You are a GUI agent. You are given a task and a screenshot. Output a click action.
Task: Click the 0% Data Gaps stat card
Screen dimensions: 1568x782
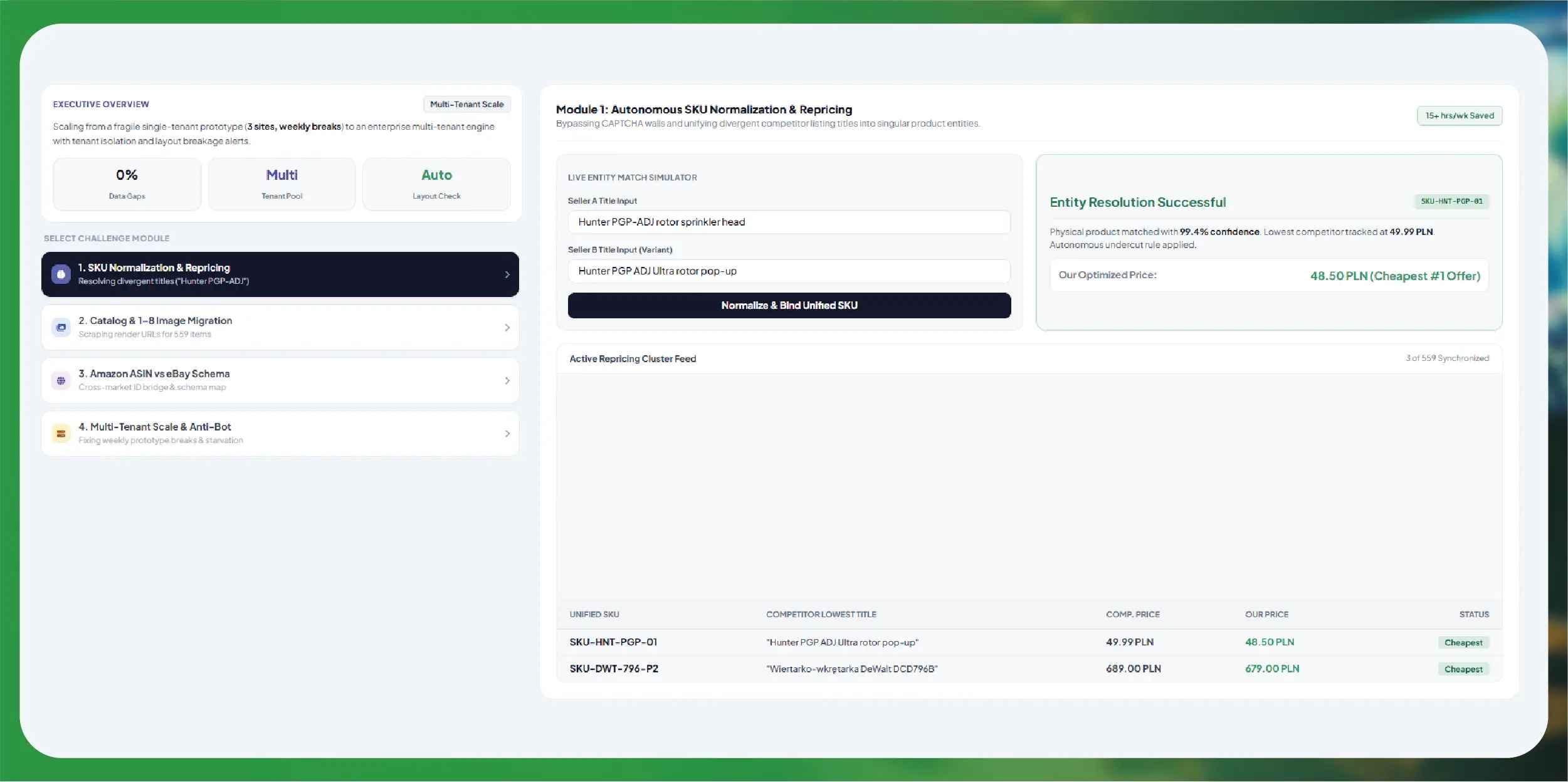pos(127,184)
